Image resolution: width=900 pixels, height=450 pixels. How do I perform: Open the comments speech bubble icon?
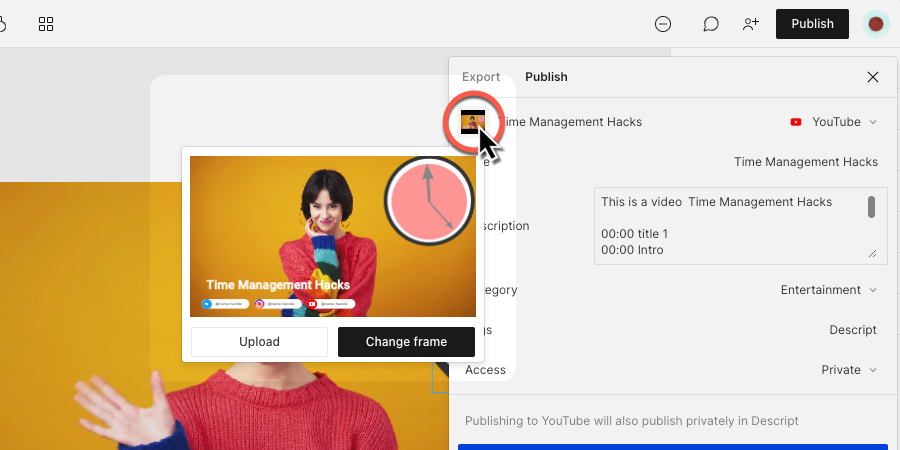coord(711,24)
